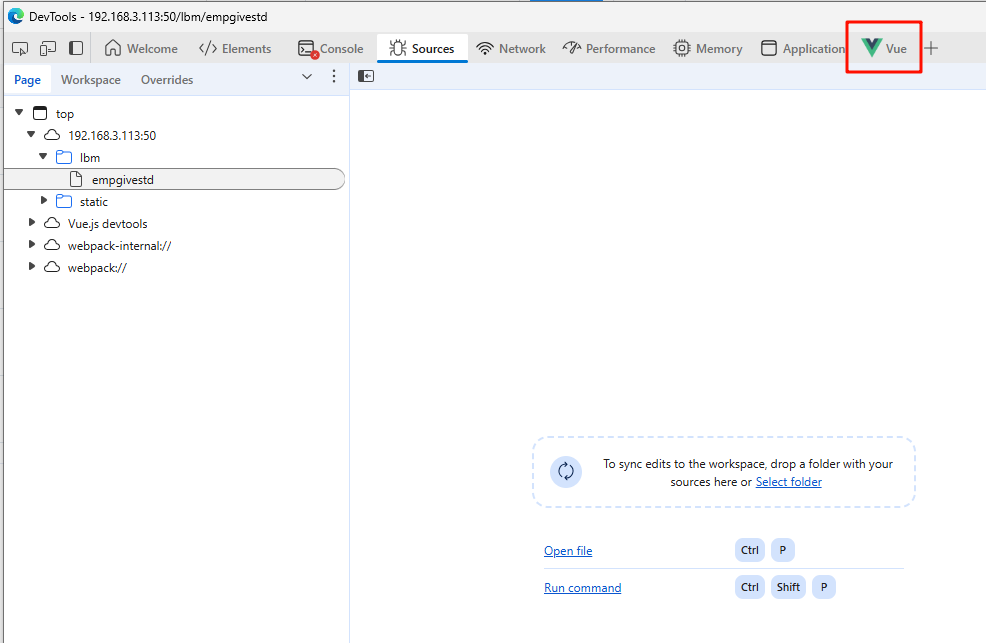The image size is (986, 643).
Task: Switch to the Overrides subtab
Action: (167, 80)
